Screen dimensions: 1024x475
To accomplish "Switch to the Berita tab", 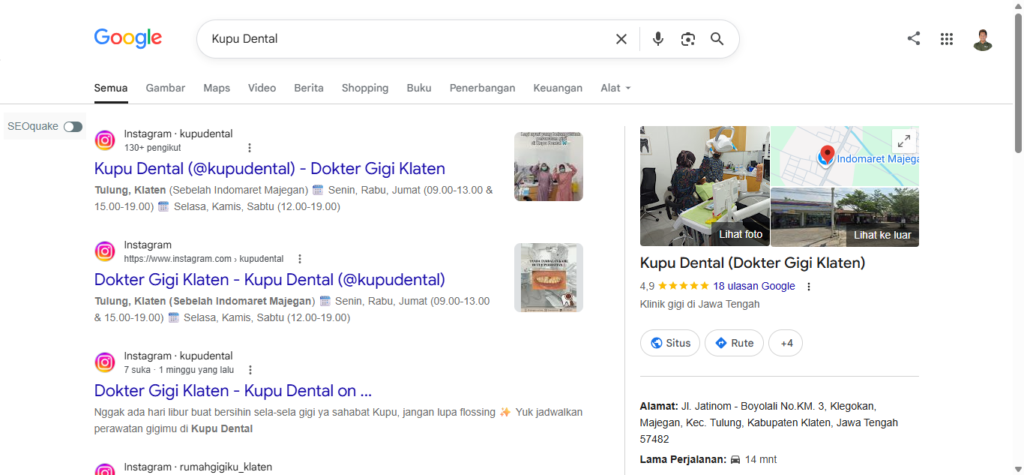I will pos(309,88).
